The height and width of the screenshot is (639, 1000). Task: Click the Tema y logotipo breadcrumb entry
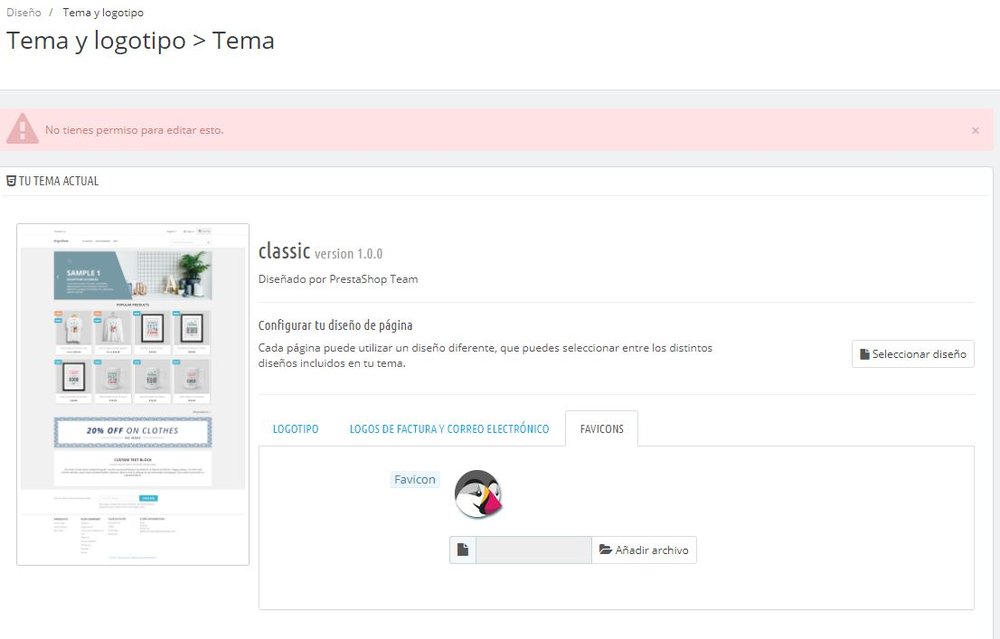pos(102,12)
